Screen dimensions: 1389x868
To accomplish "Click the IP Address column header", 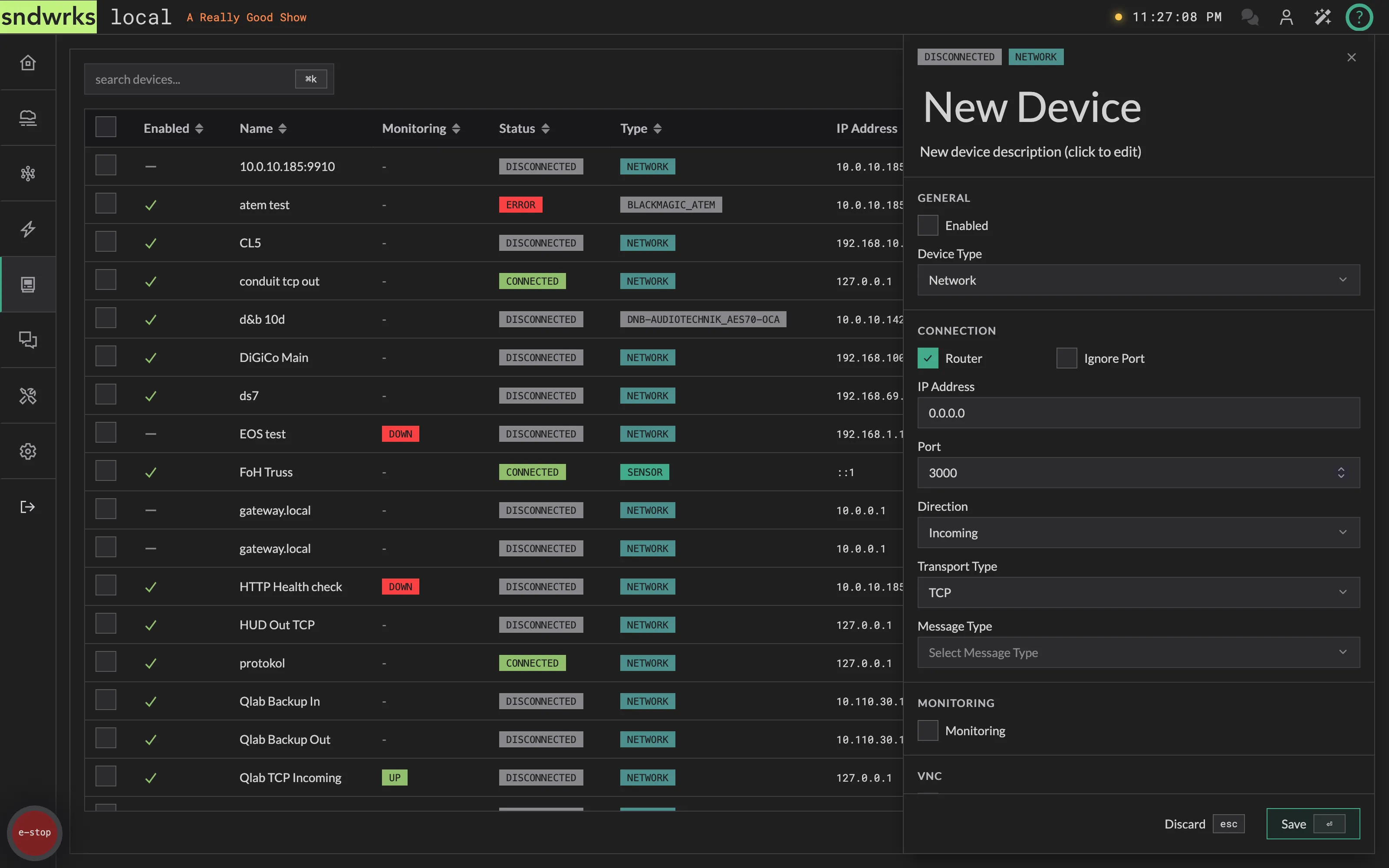I will click(866, 128).
